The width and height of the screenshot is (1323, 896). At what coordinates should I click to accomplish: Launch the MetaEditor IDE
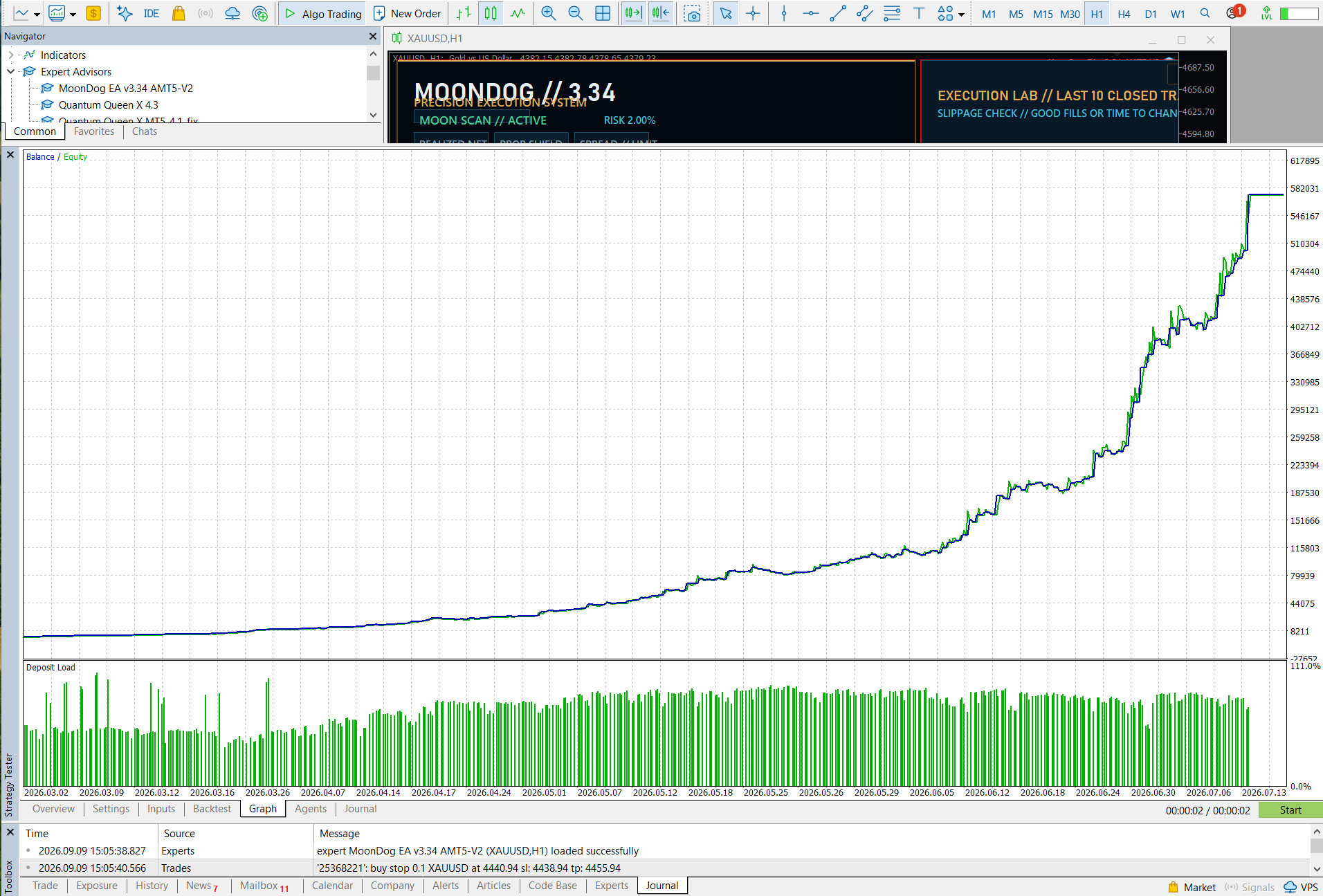(x=151, y=13)
